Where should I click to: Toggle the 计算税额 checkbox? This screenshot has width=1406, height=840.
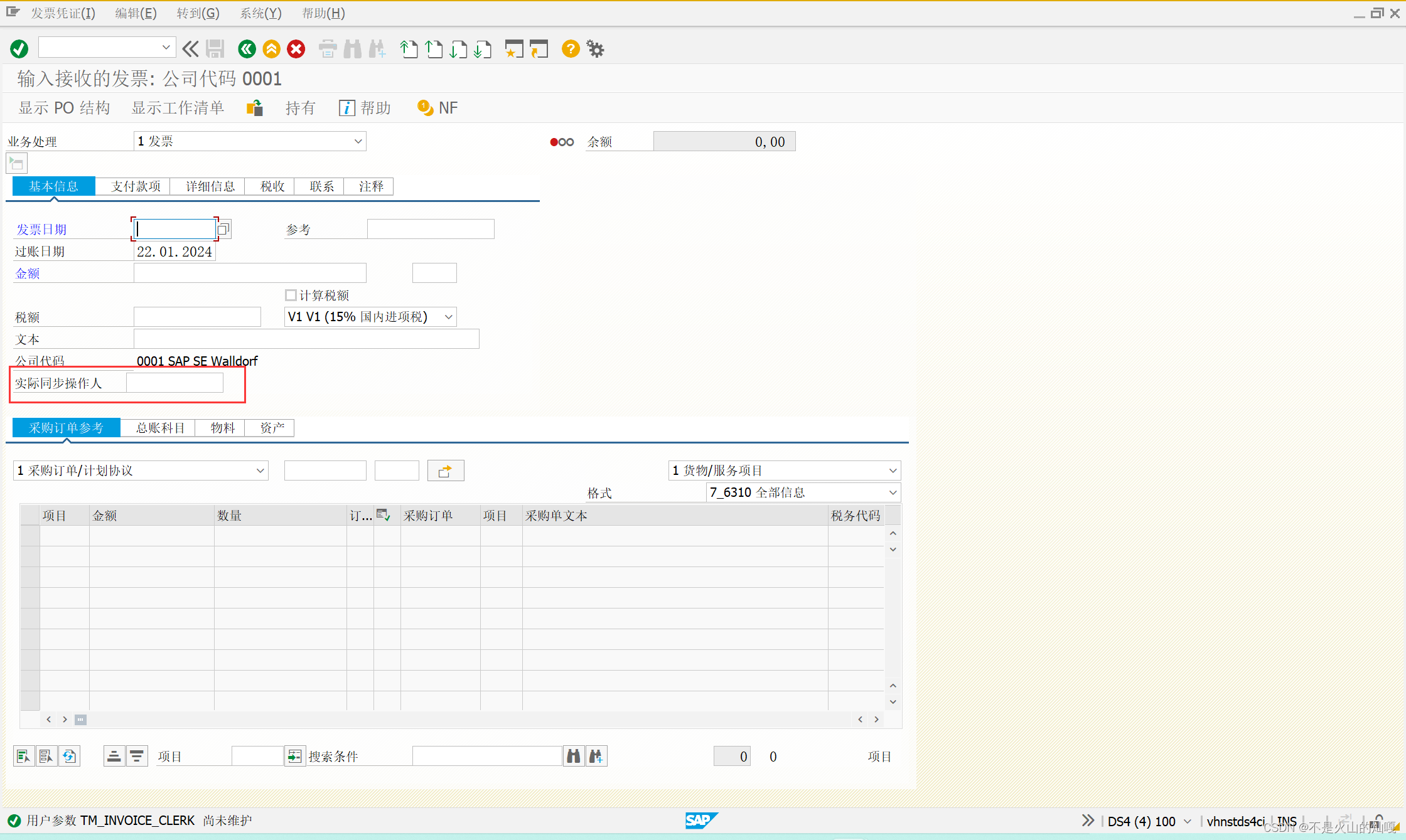click(291, 295)
